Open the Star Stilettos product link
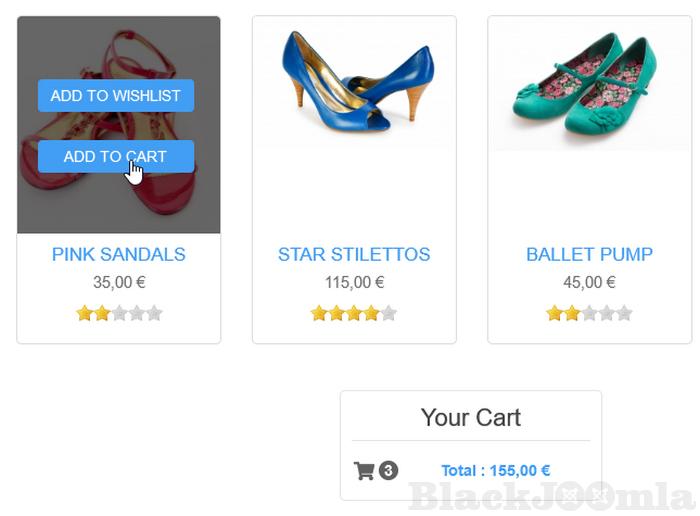Image resolution: width=700 pixels, height=516 pixels. [354, 254]
